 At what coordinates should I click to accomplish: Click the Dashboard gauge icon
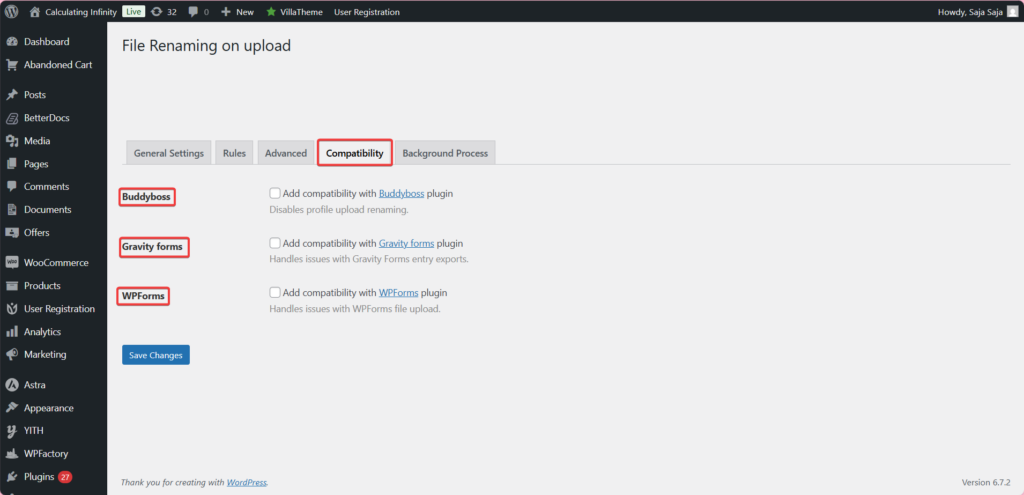[x=12, y=42]
